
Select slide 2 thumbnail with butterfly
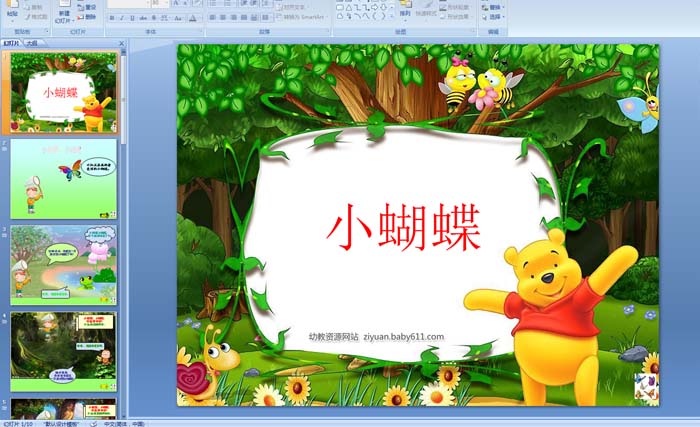[x=63, y=179]
